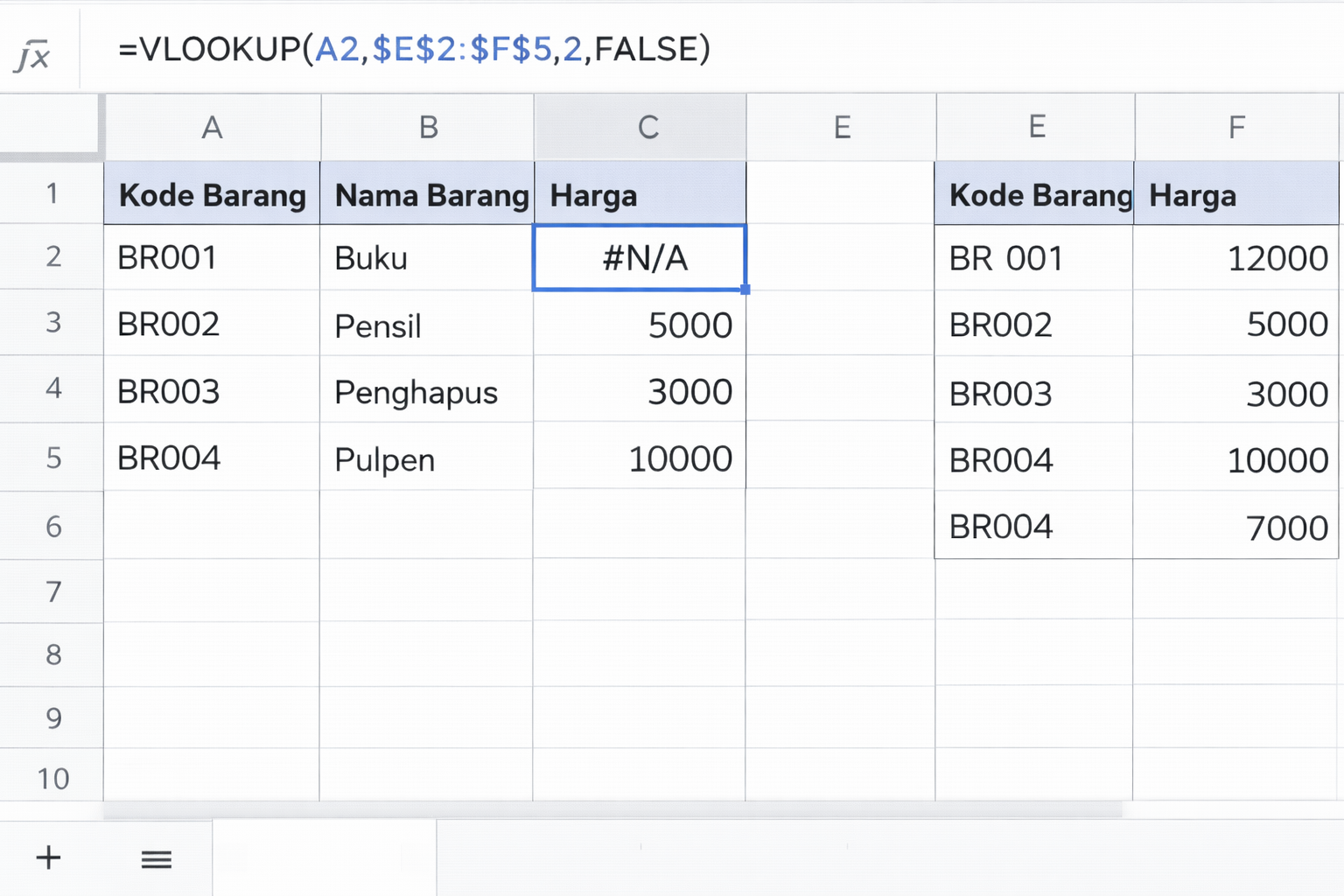Click the formula bar VLOOKUP text
This screenshot has width=1344, height=896.
pos(414,50)
